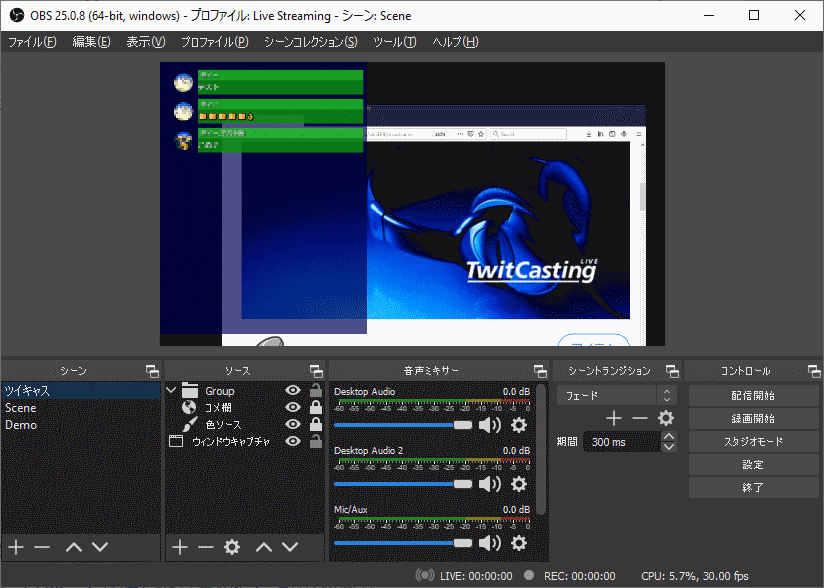
Task: Select the ウィンドウキャプチャ source row
Action: click(x=245, y=441)
